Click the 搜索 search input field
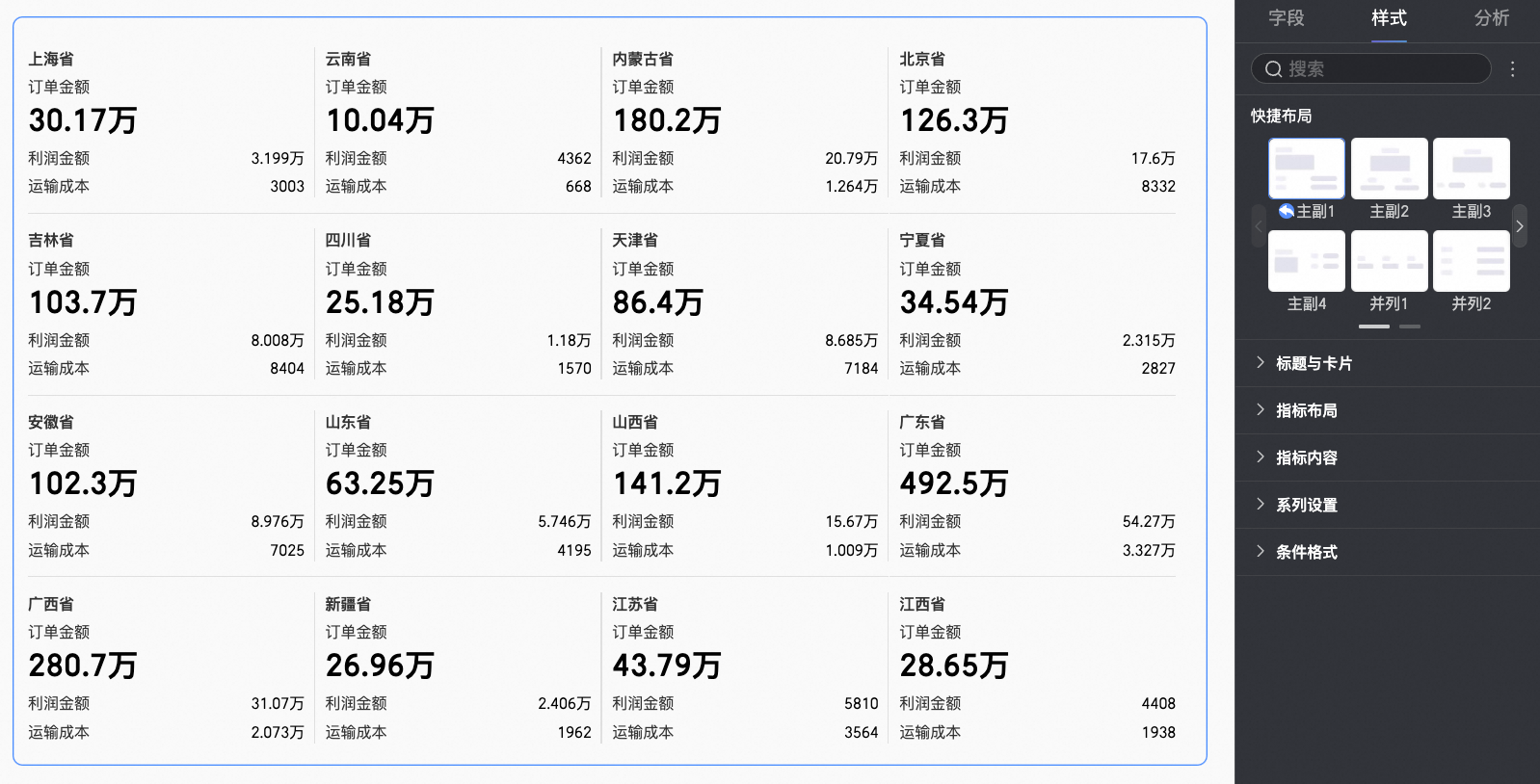The image size is (1540, 784). (1378, 69)
